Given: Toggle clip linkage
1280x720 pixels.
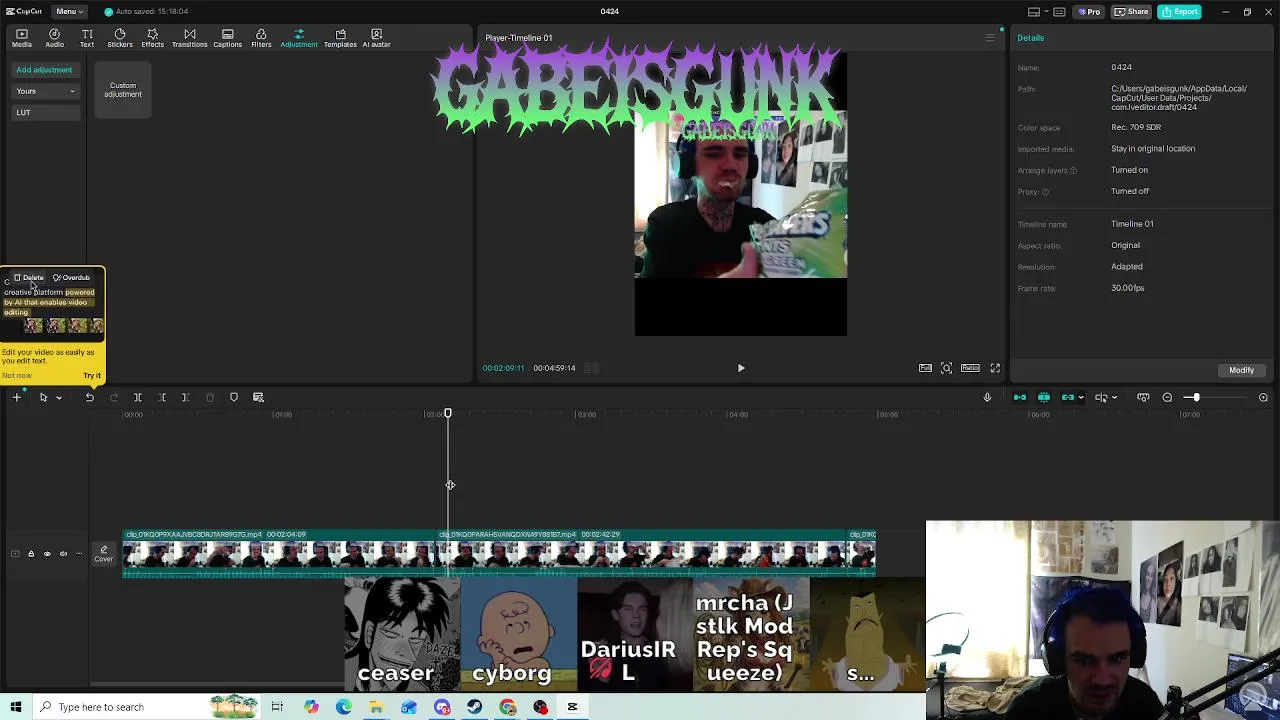Looking at the screenshot, I should [x=1068, y=398].
